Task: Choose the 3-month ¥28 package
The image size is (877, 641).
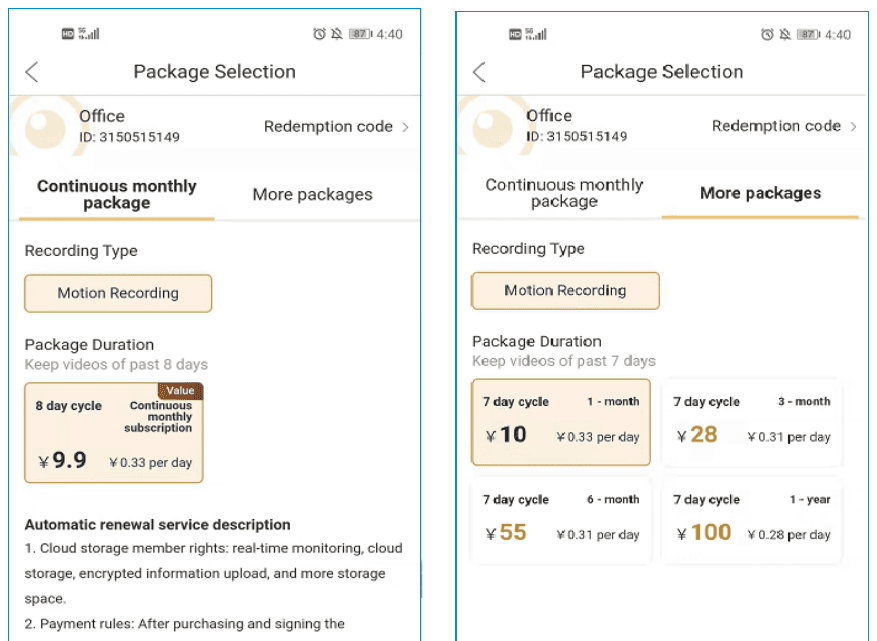Action: coord(752,422)
